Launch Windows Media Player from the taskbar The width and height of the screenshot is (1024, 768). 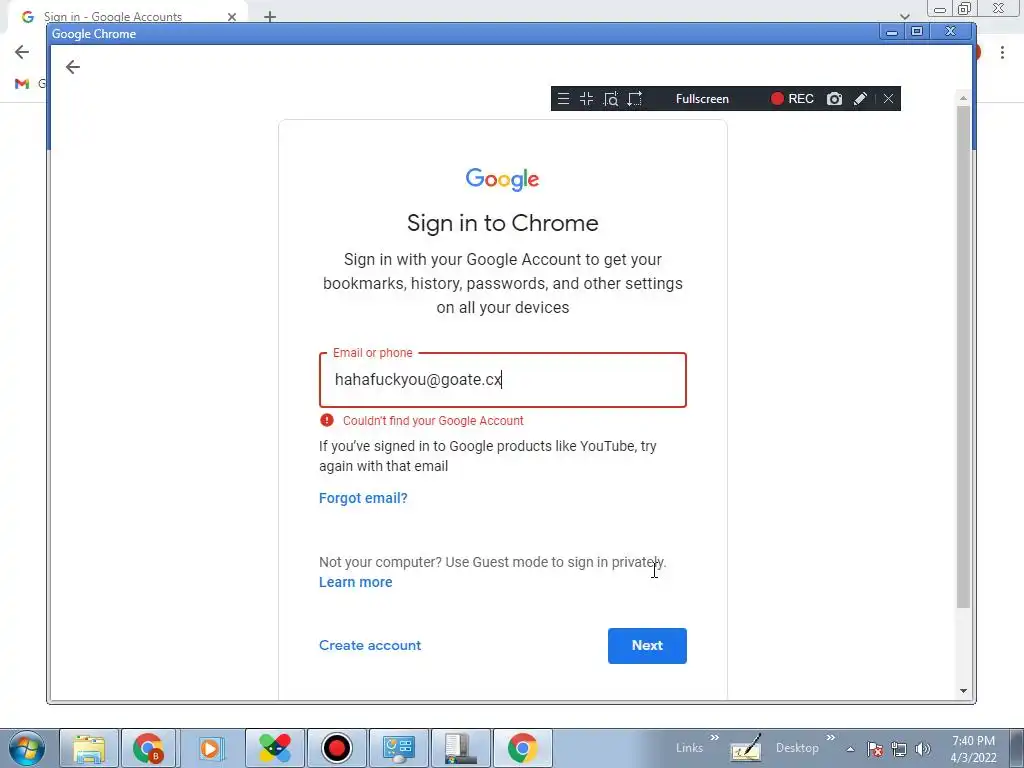pyautogui.click(x=211, y=748)
